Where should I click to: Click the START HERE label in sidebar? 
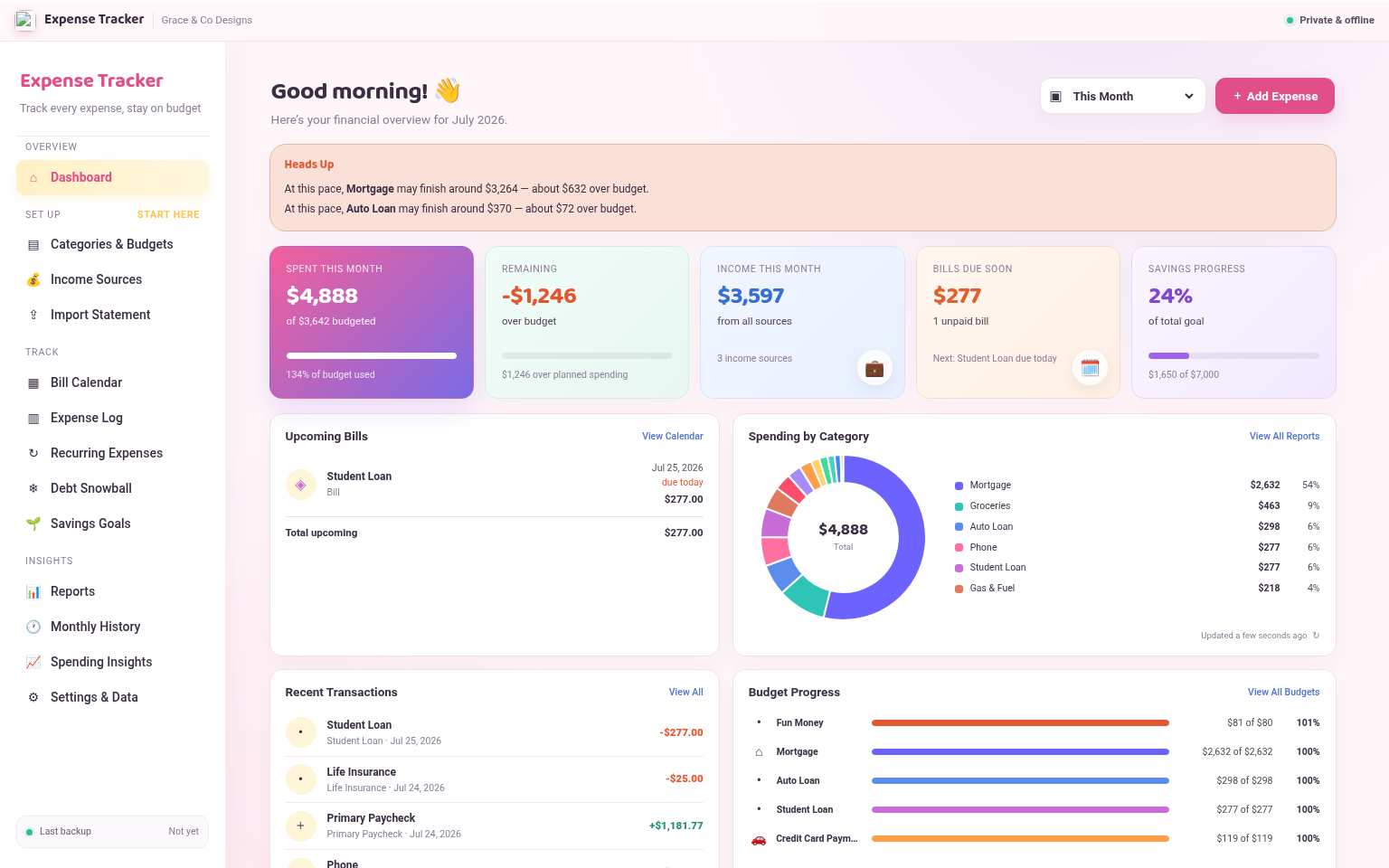[x=168, y=215]
